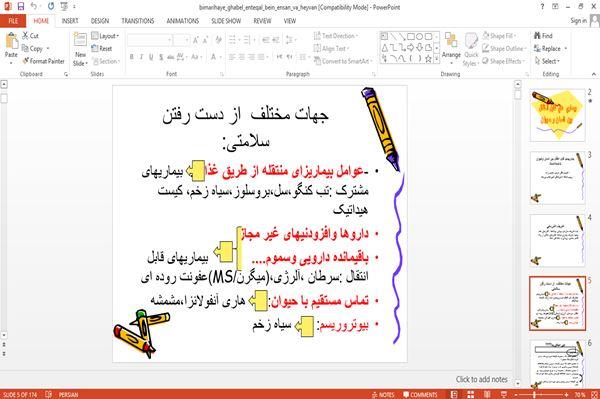Viewport: 600px width, 399px height.
Task: Click the Cut command
Action: [x=30, y=36]
